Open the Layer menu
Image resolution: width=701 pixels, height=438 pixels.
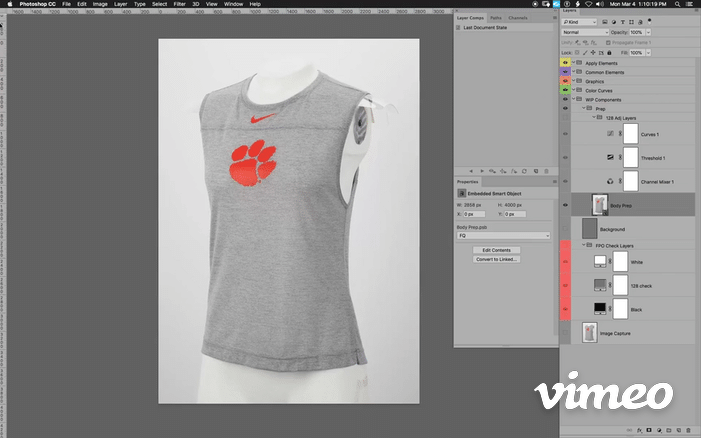(x=120, y=4)
